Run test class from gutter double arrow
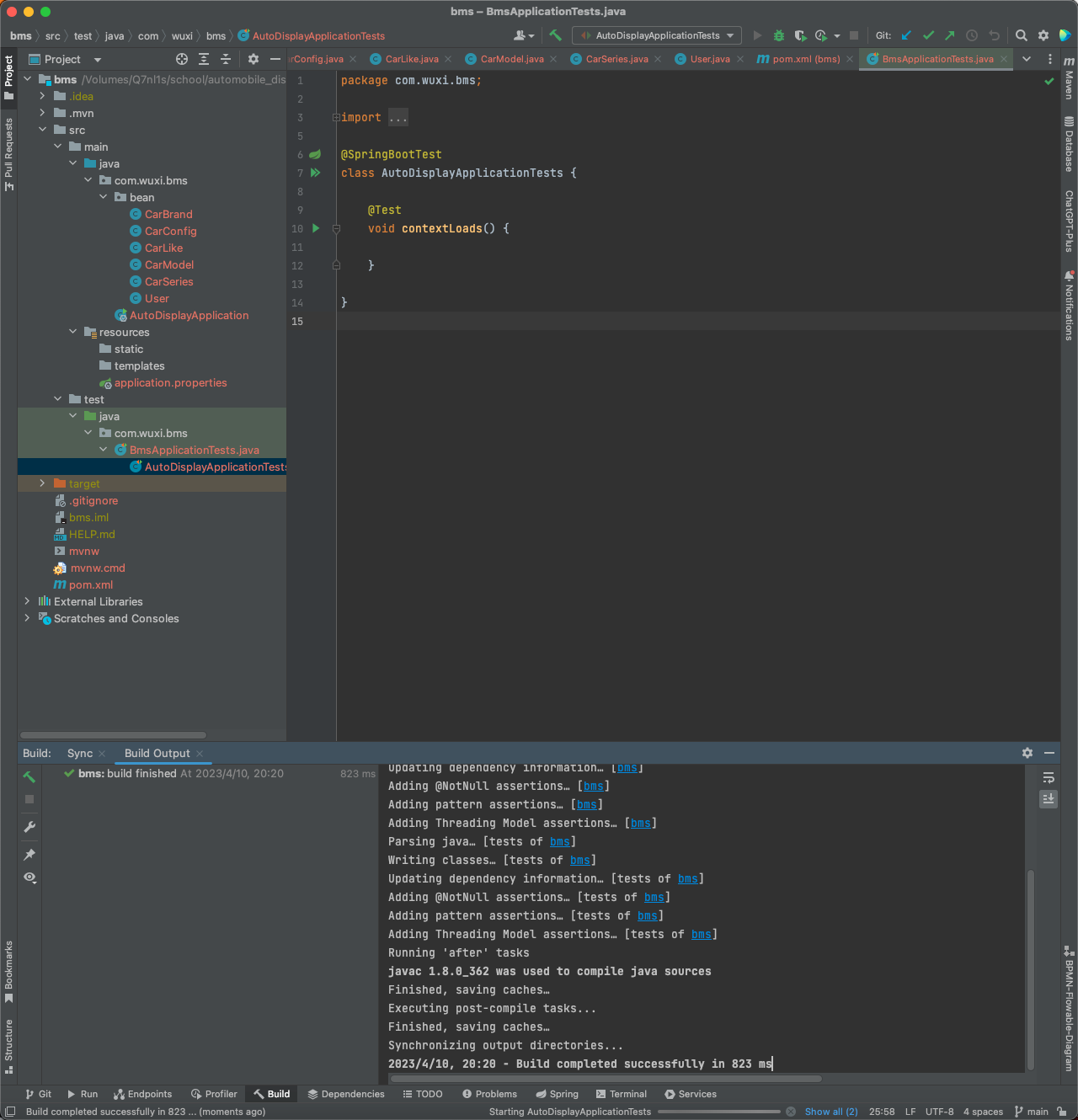This screenshot has width=1078, height=1120. coord(316,173)
